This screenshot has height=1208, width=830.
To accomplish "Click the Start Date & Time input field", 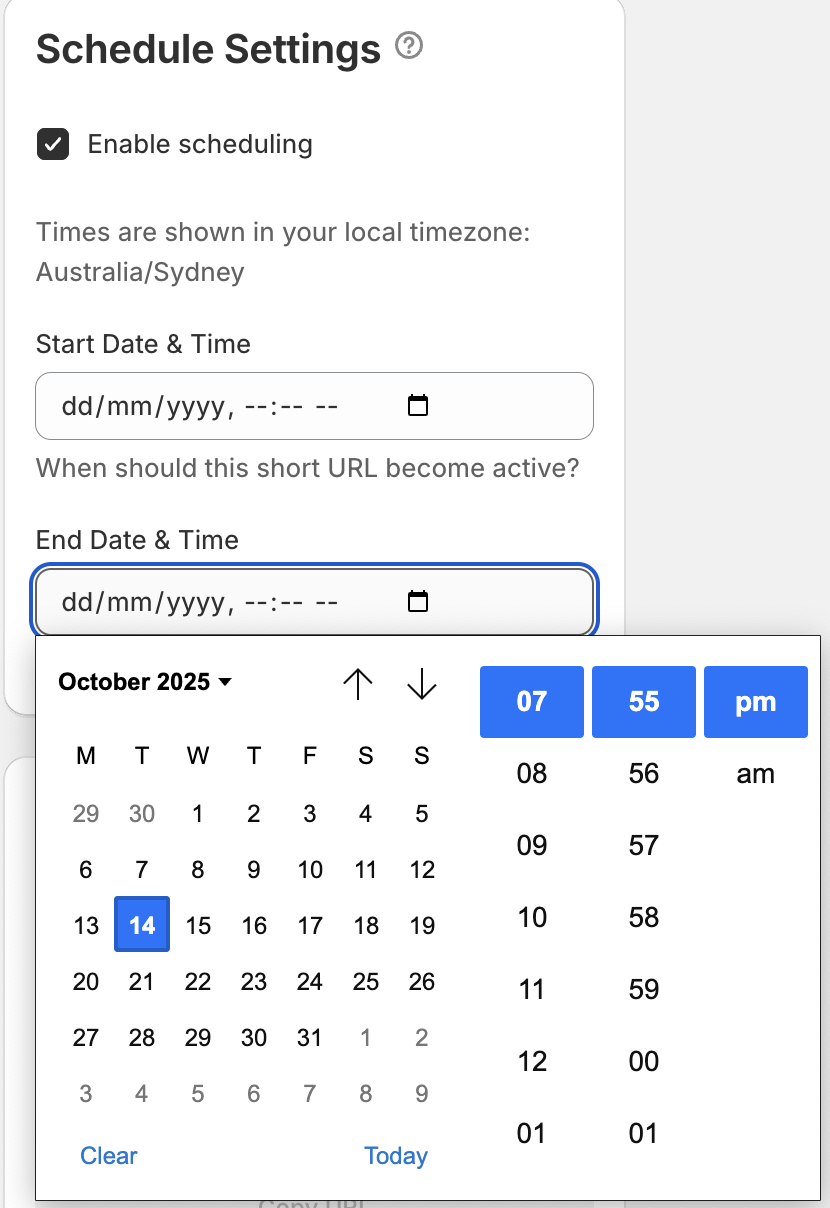I will [x=200, y=405].
